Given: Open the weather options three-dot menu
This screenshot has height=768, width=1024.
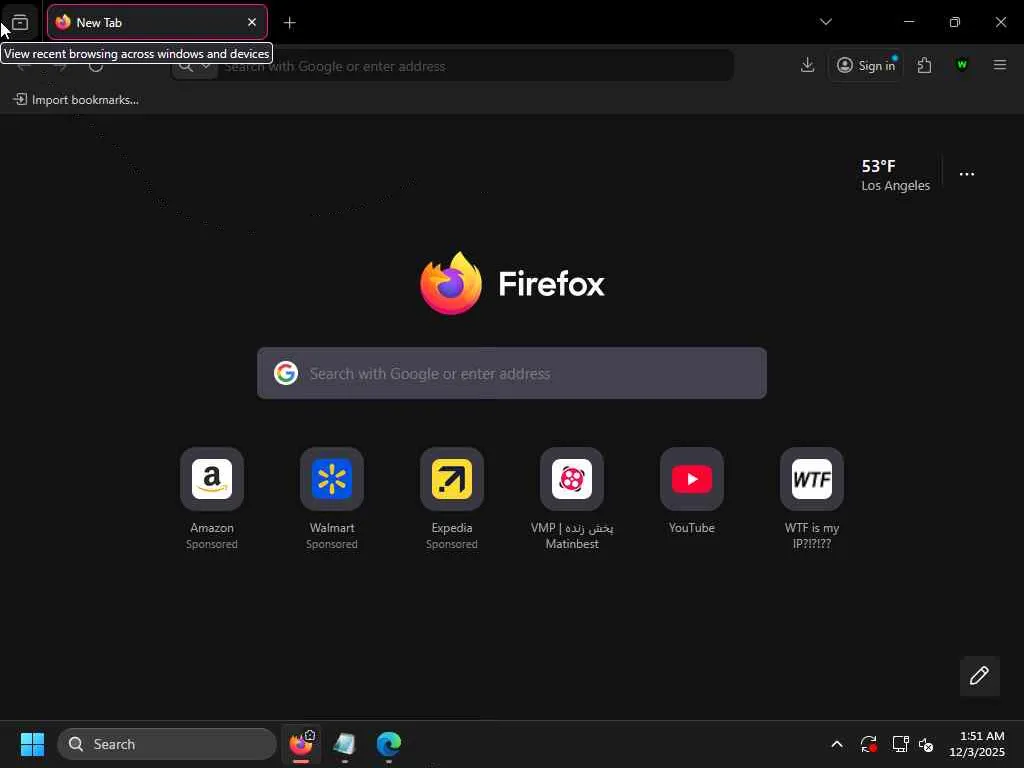Looking at the screenshot, I should point(967,174).
